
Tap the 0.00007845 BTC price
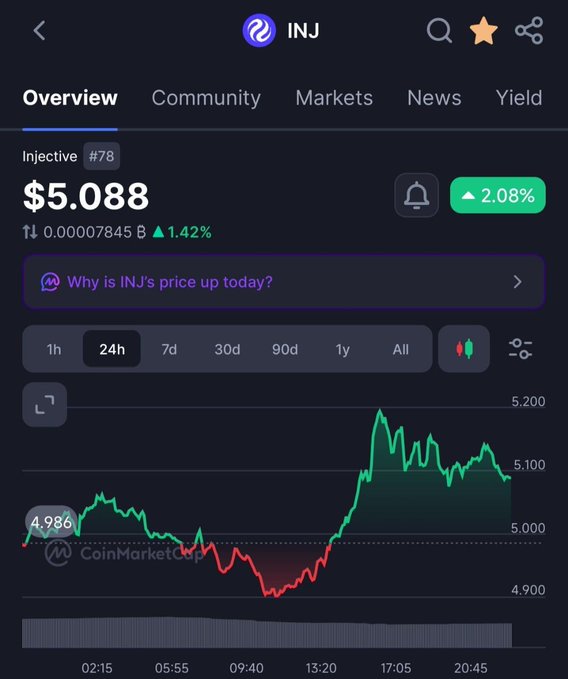pos(95,233)
